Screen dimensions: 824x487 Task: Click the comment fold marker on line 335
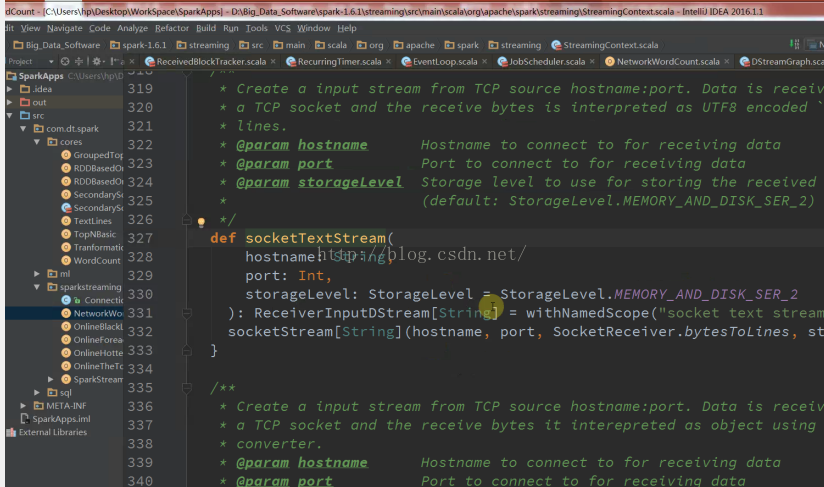[187, 388]
